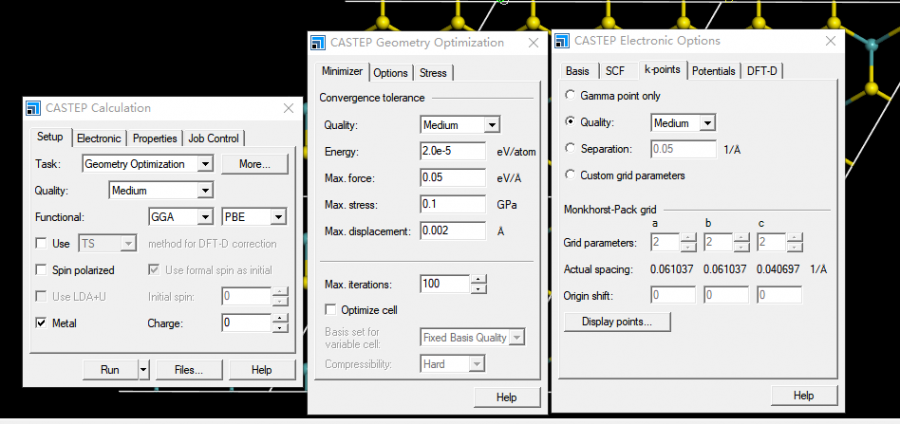Enable the Optimize cell checkbox
This screenshot has height=424, width=900.
(x=331, y=310)
